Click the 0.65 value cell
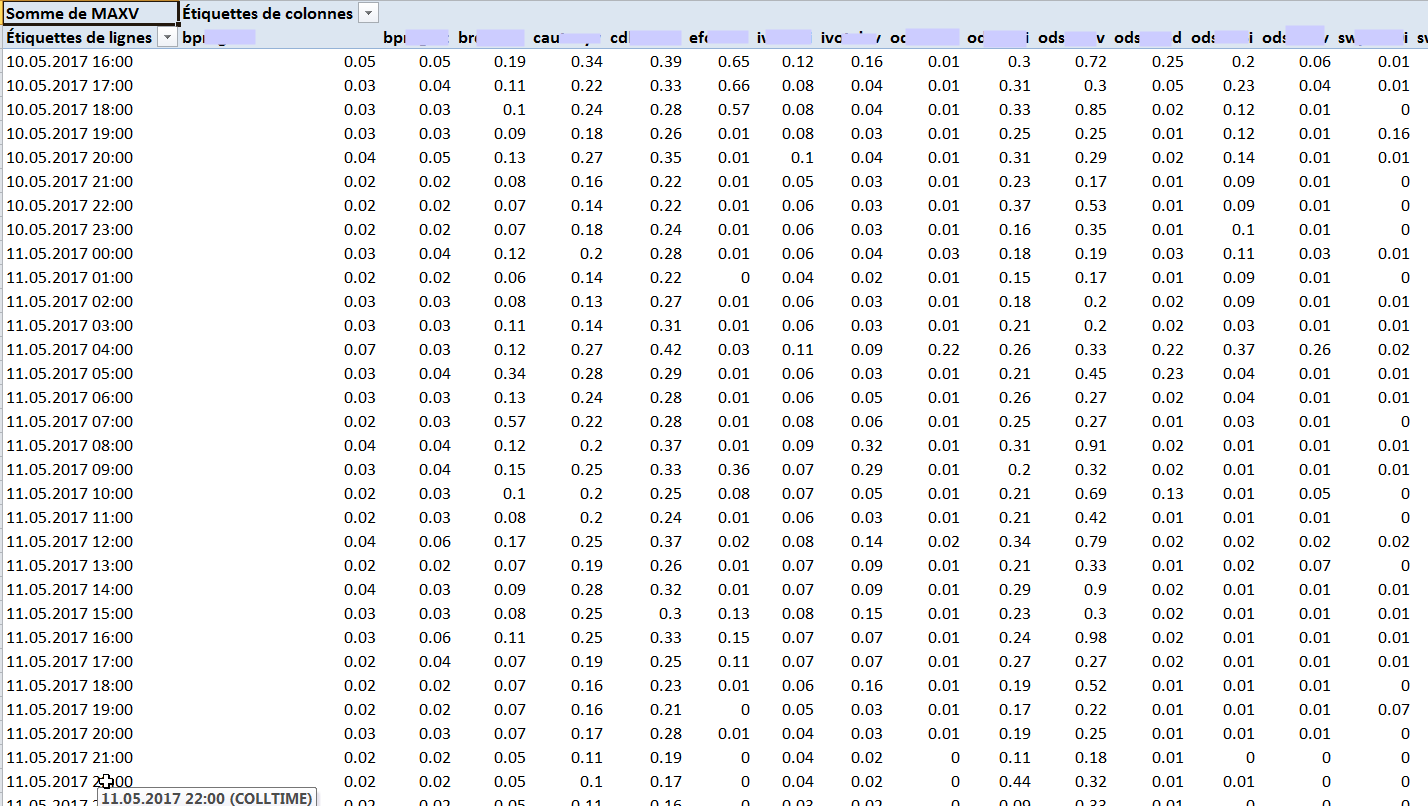This screenshot has height=806, width=1428. [x=733, y=62]
